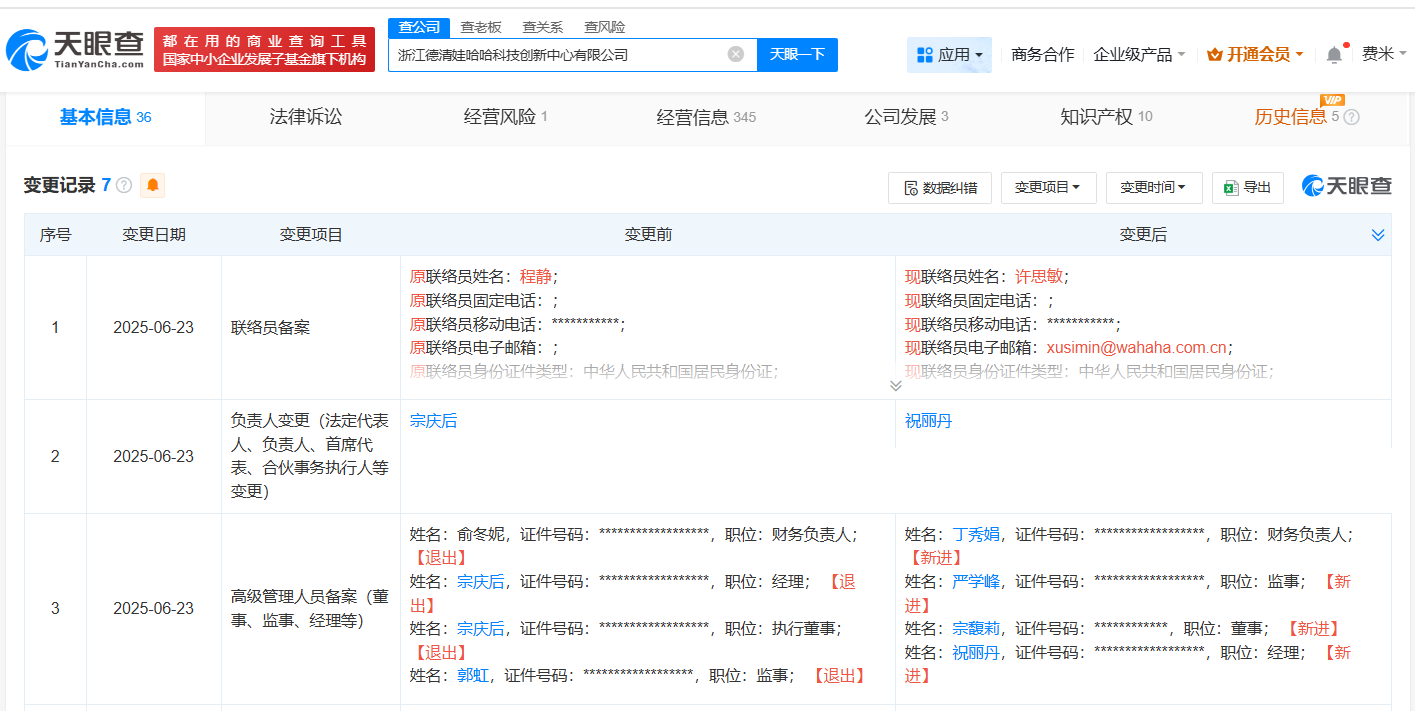
Task: Switch to the 查老板 search tab
Action: (x=481, y=27)
